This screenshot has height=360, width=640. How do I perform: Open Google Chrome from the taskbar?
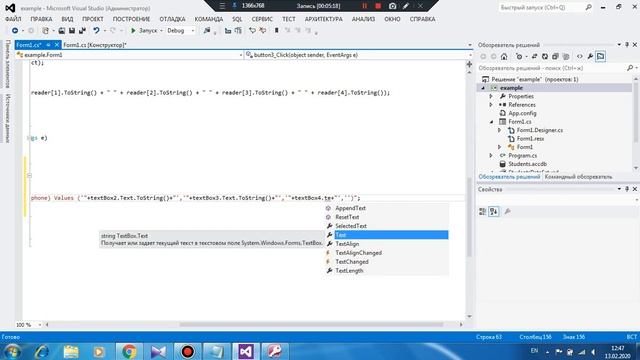129,351
